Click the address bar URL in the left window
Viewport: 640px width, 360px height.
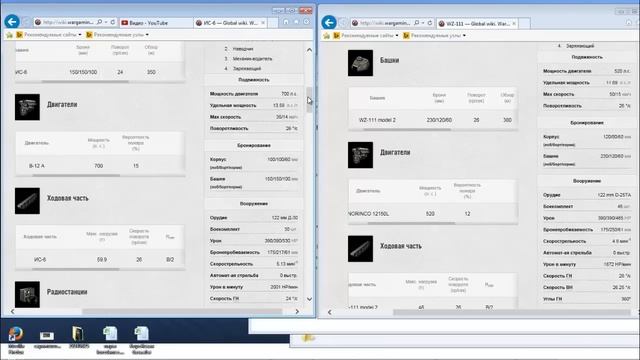coord(68,22)
